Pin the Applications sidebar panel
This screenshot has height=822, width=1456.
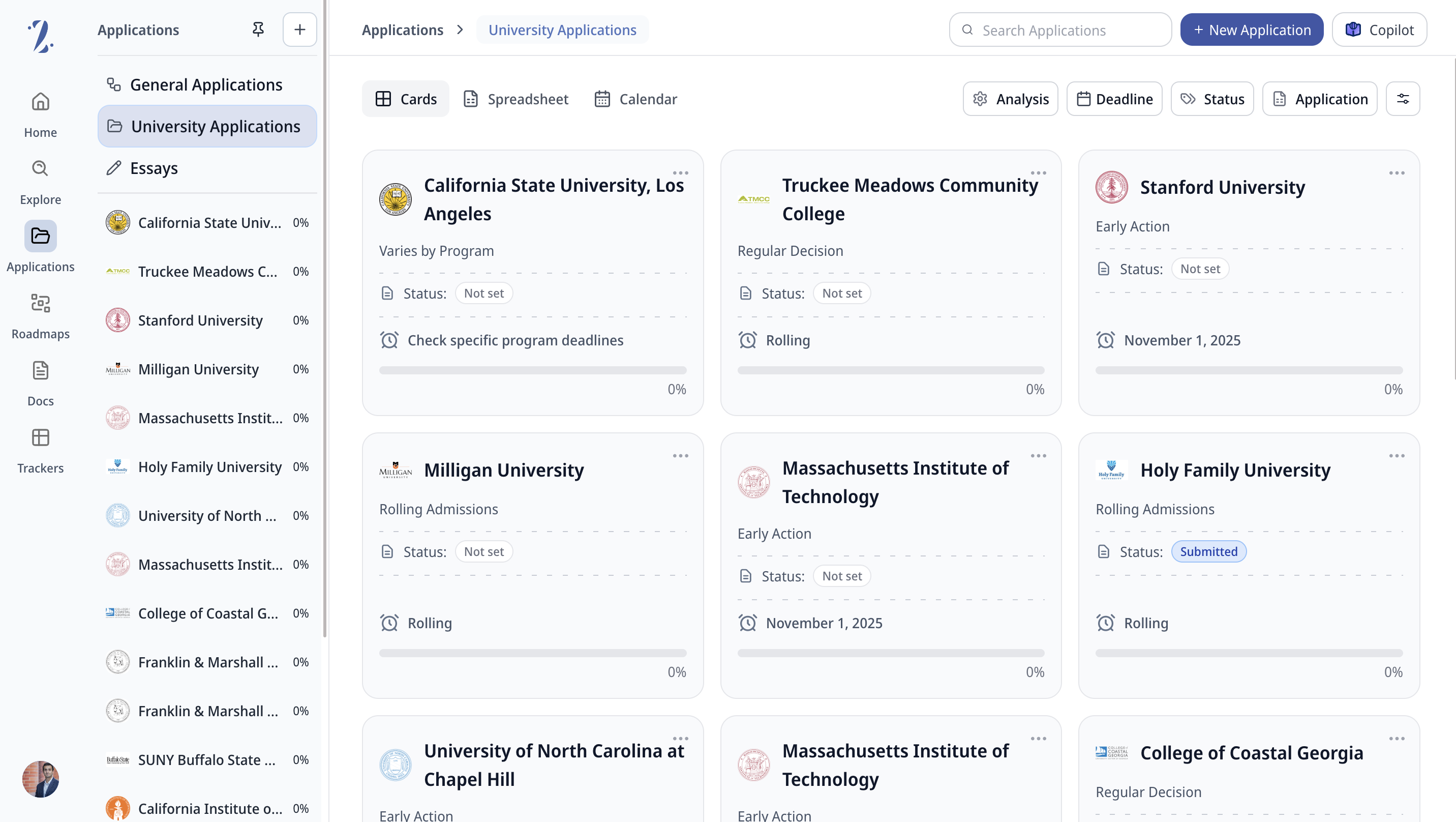pyautogui.click(x=258, y=30)
